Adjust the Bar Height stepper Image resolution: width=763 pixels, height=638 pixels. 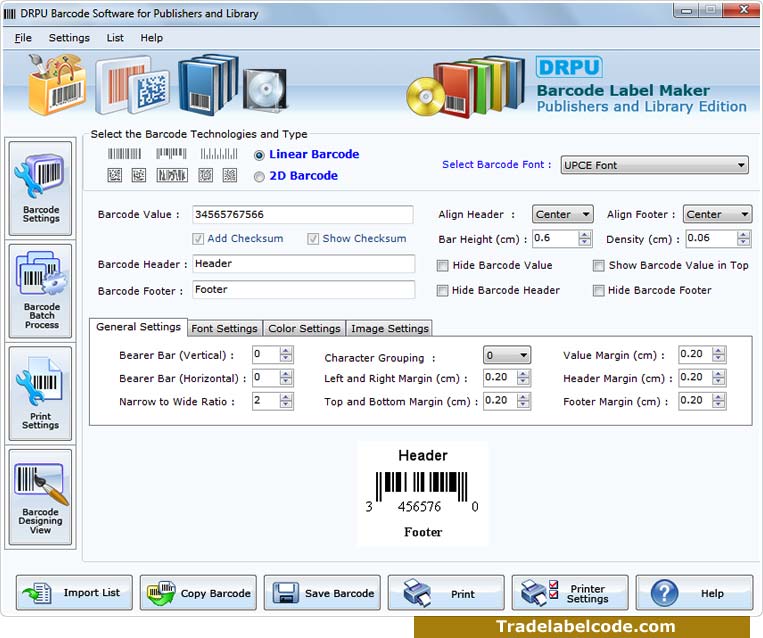click(585, 238)
